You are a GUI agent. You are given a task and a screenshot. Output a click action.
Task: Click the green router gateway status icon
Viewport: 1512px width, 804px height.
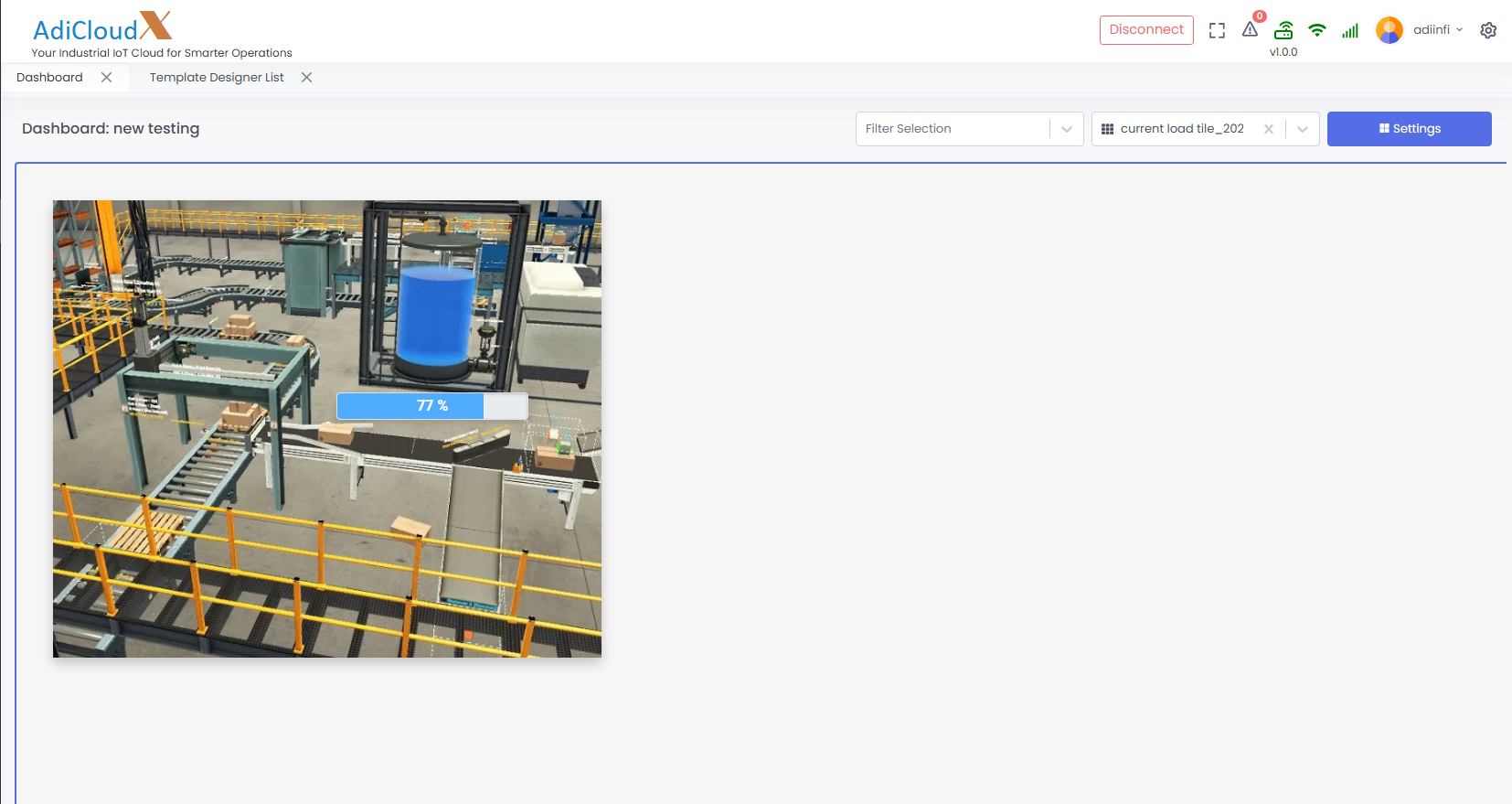click(1283, 30)
